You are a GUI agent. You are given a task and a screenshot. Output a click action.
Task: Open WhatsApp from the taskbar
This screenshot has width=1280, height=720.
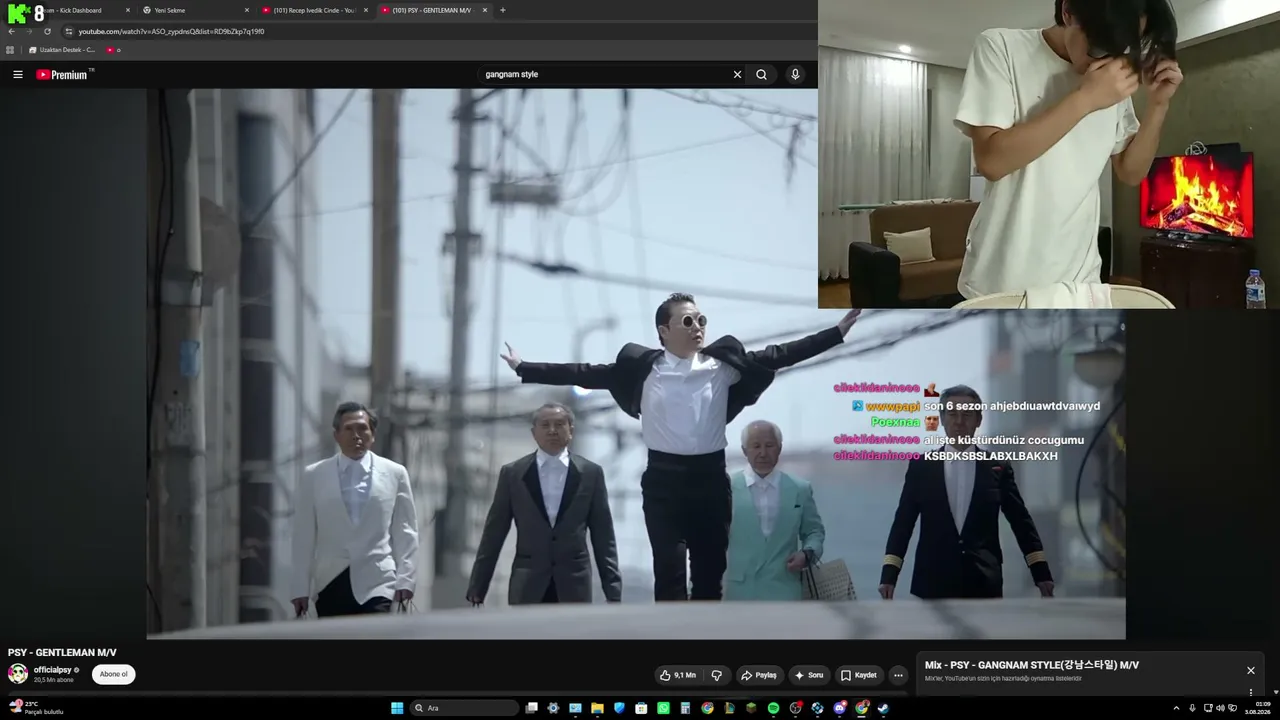click(x=663, y=708)
